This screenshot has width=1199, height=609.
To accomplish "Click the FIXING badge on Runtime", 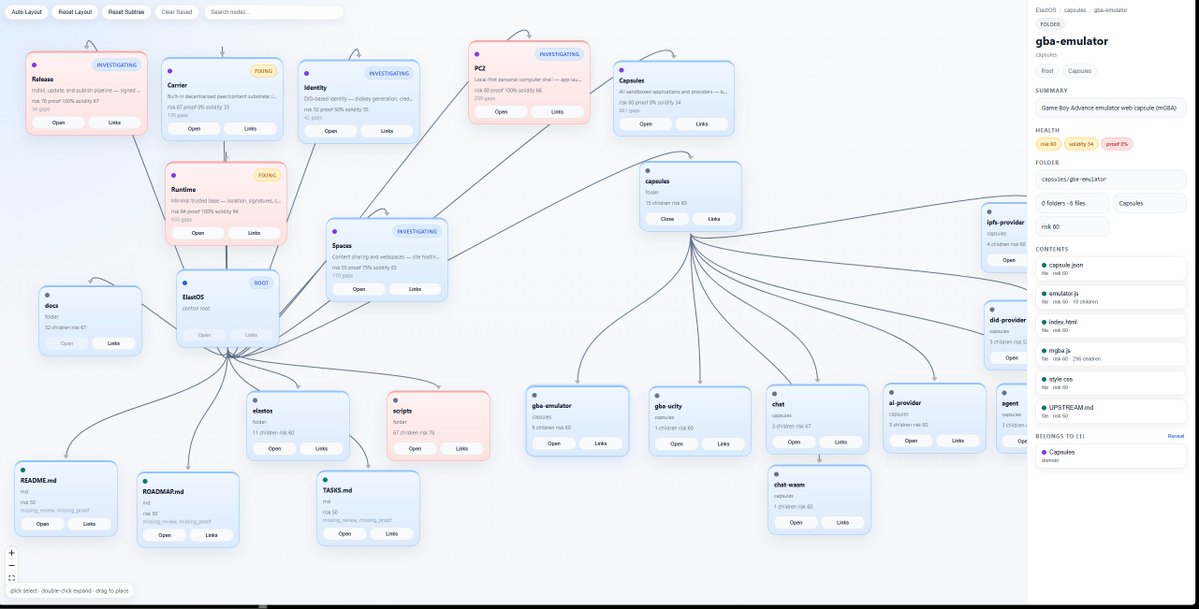I will tap(267, 175).
